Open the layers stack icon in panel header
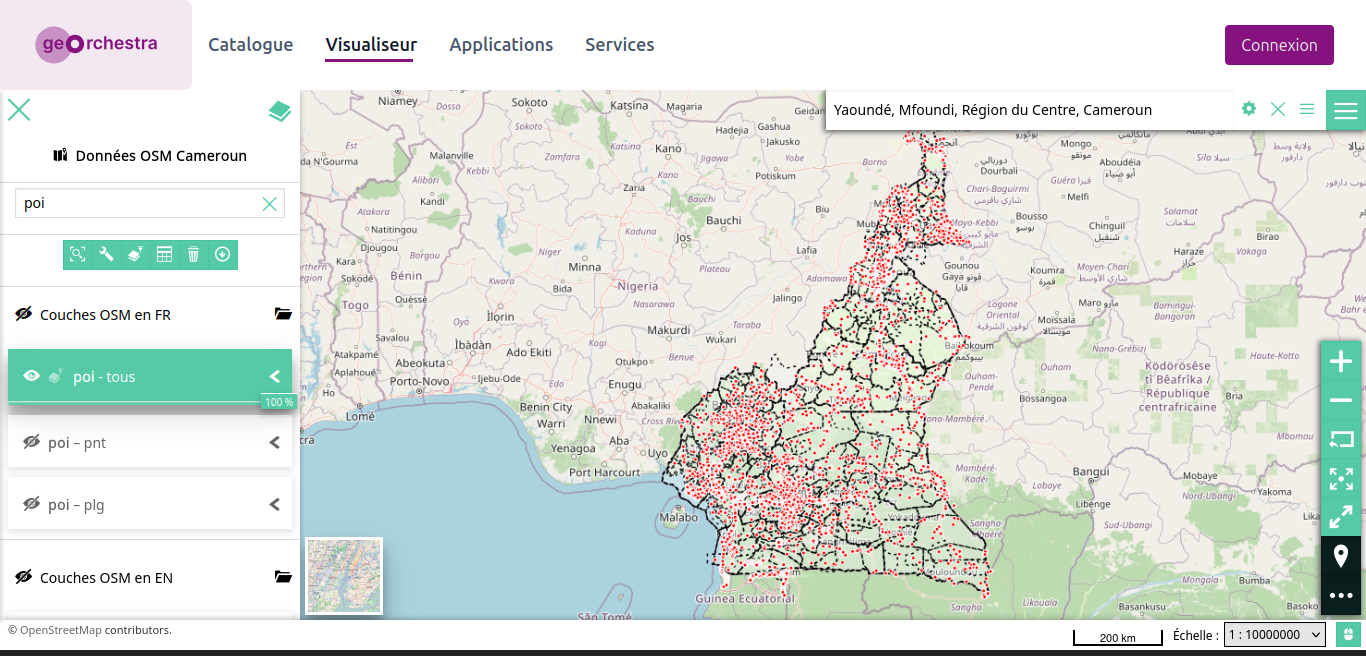Image resolution: width=1366 pixels, height=656 pixels. point(279,111)
